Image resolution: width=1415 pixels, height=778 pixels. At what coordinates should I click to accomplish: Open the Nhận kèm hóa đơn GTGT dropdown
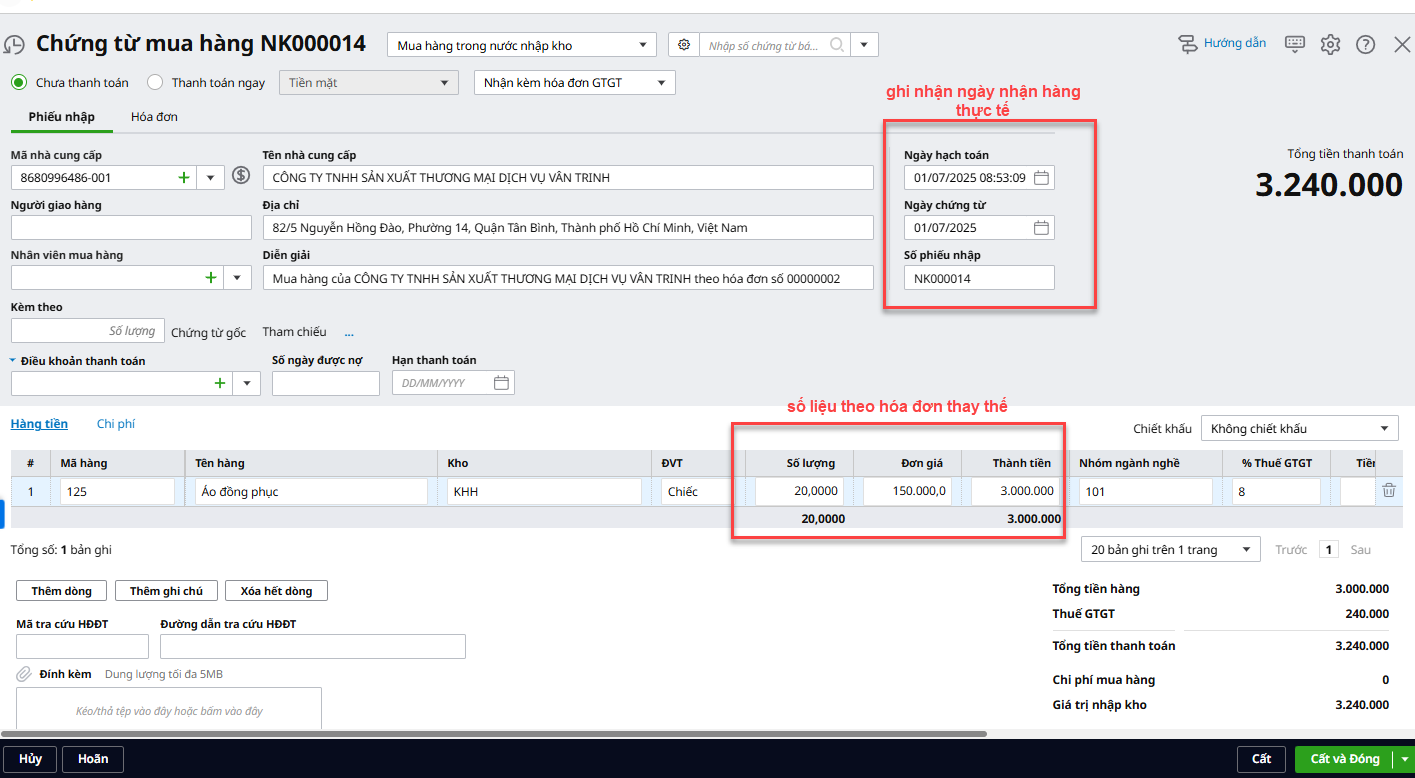[661, 83]
